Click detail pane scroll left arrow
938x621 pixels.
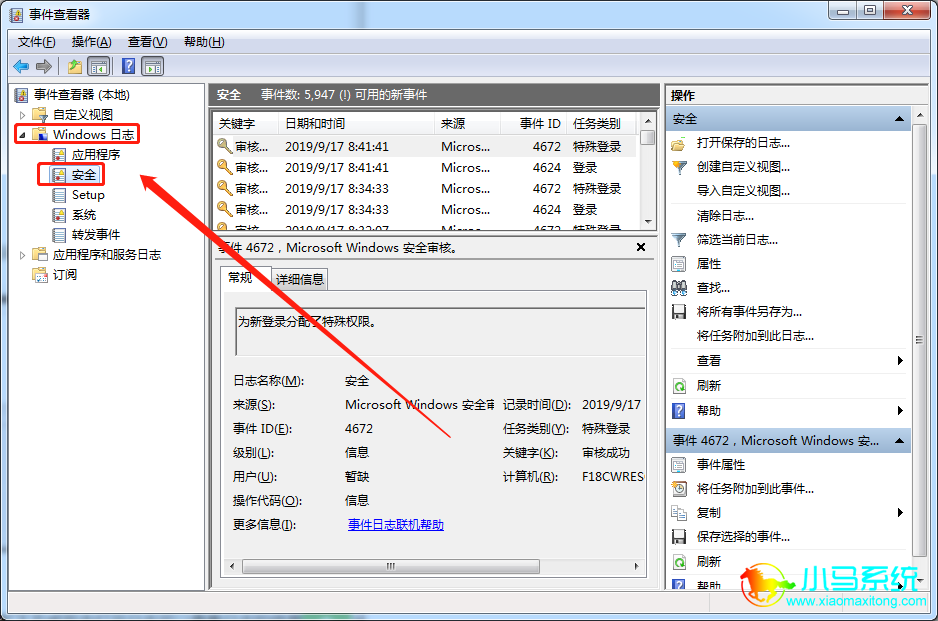(x=232, y=566)
